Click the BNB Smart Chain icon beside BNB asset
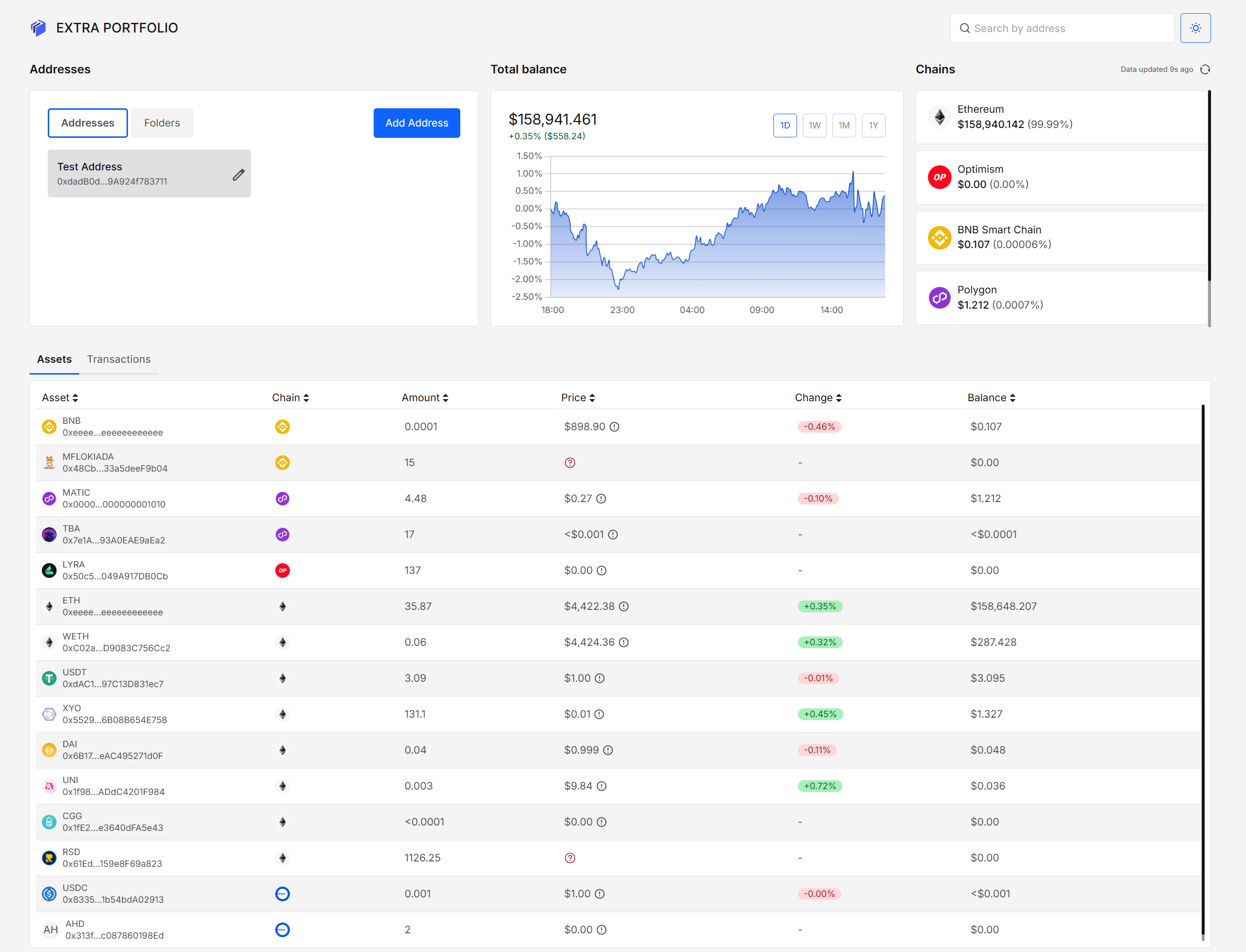The height and width of the screenshot is (952, 1246). pos(282,427)
